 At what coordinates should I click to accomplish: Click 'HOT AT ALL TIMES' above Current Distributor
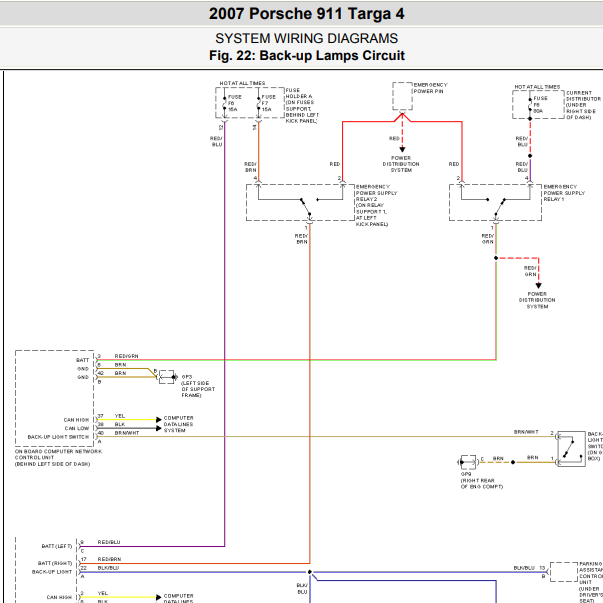pos(537,87)
